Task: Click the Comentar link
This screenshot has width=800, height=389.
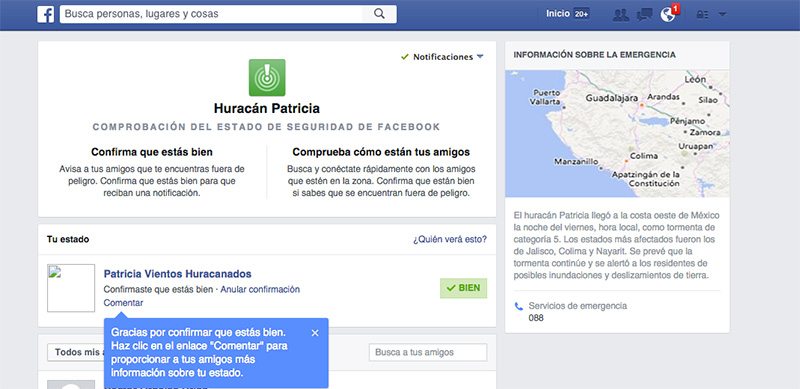Action: pos(123,303)
